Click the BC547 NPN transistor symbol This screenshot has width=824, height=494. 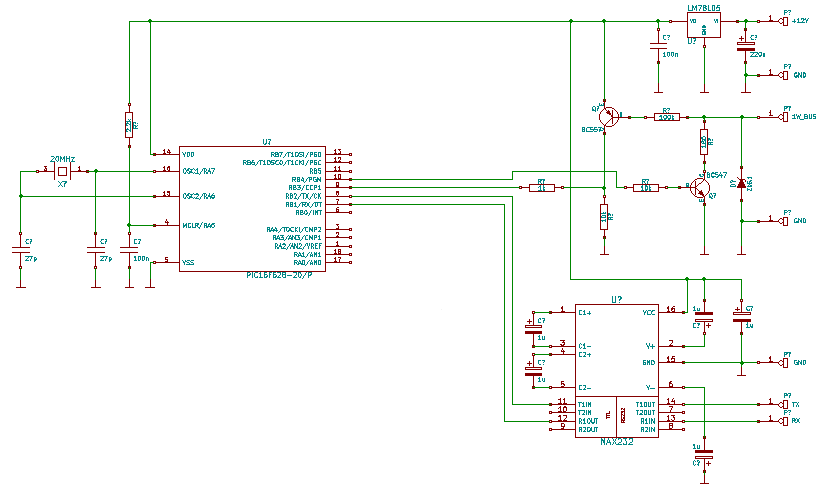(x=697, y=186)
